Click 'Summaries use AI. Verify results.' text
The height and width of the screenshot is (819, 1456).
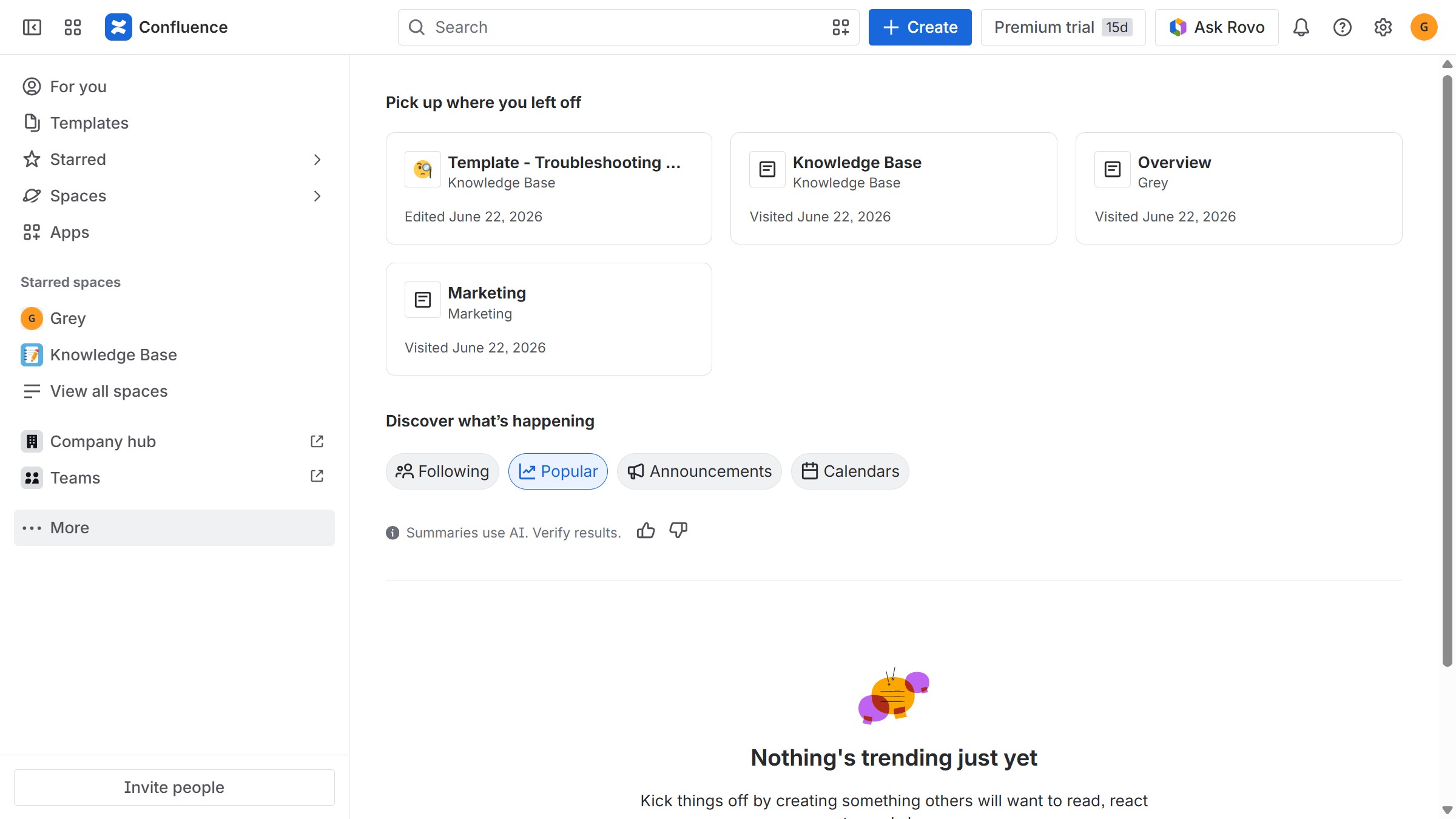[x=513, y=533]
